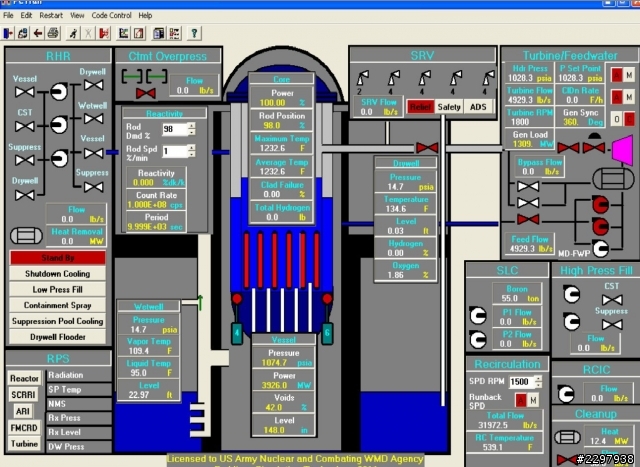This screenshot has width=640, height=467.
Task: Click the exit door toolbar icon
Action: (8, 33)
